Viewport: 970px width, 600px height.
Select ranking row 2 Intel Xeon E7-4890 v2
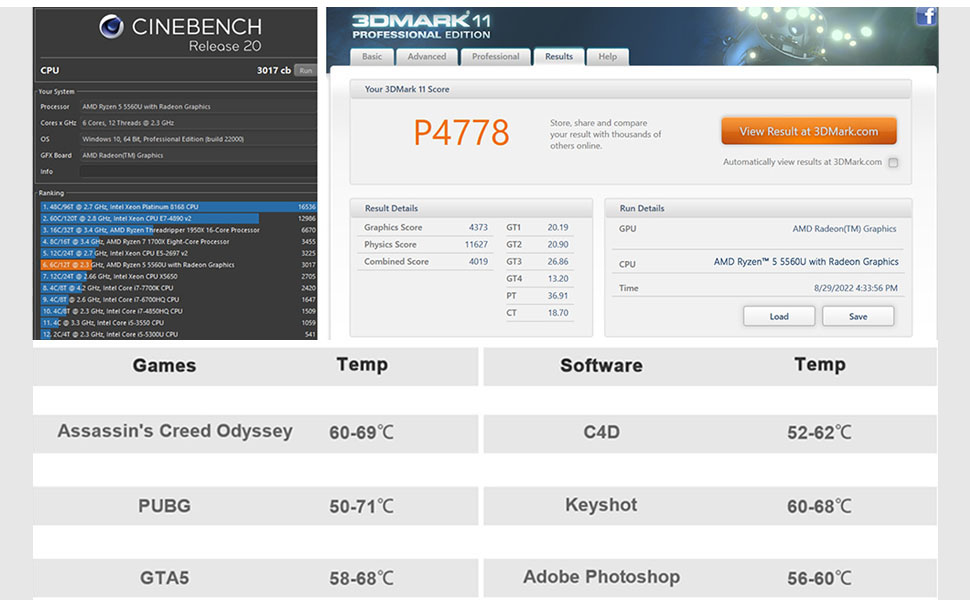[x=178, y=218]
